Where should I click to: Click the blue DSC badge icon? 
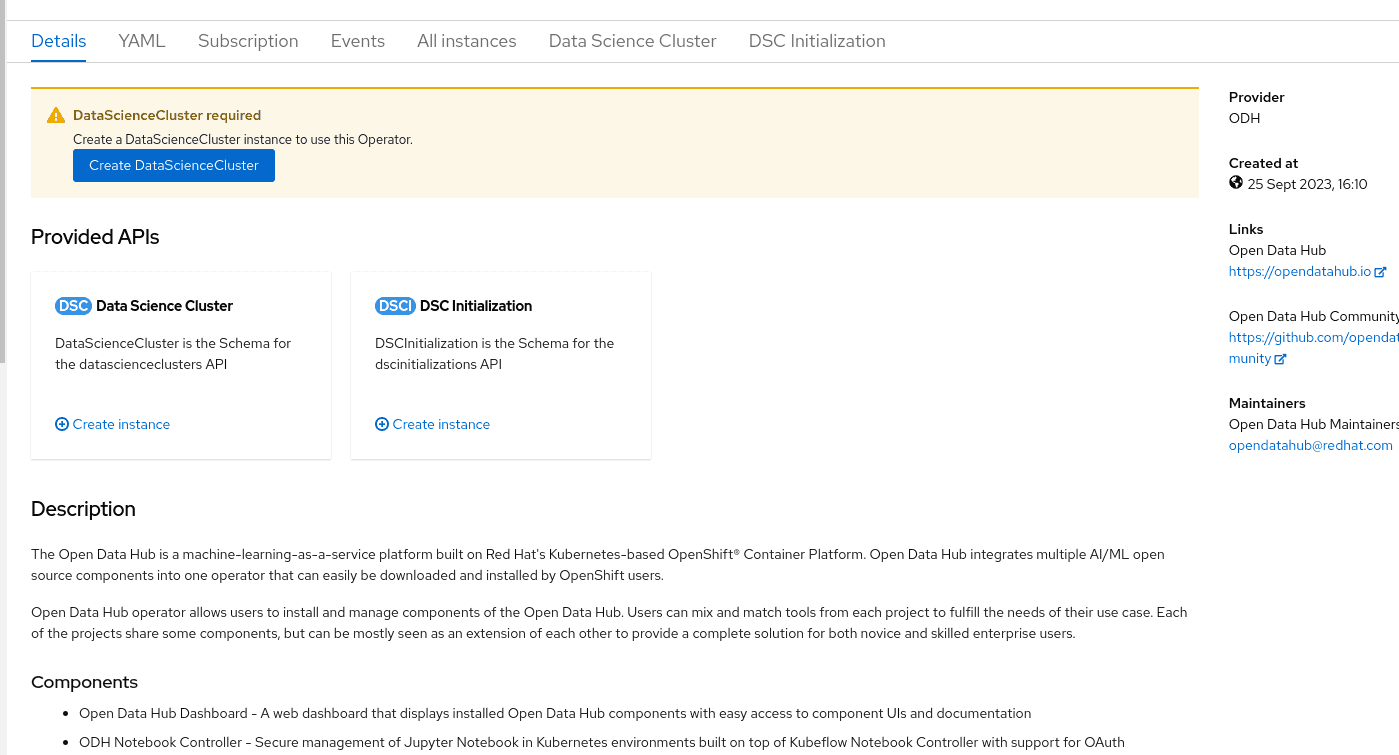[x=73, y=306]
